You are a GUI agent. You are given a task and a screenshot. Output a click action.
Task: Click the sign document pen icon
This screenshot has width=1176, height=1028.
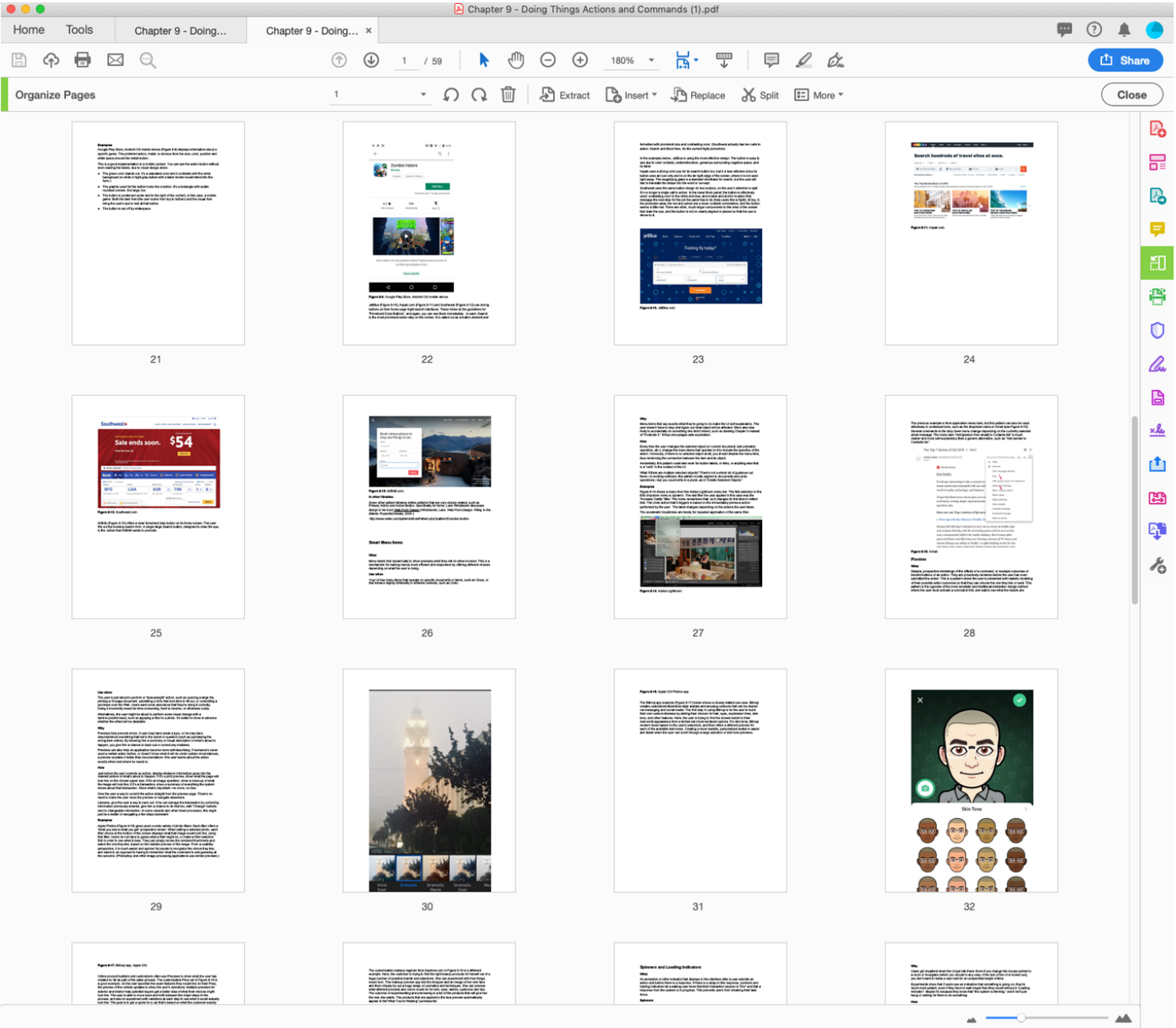pos(835,60)
